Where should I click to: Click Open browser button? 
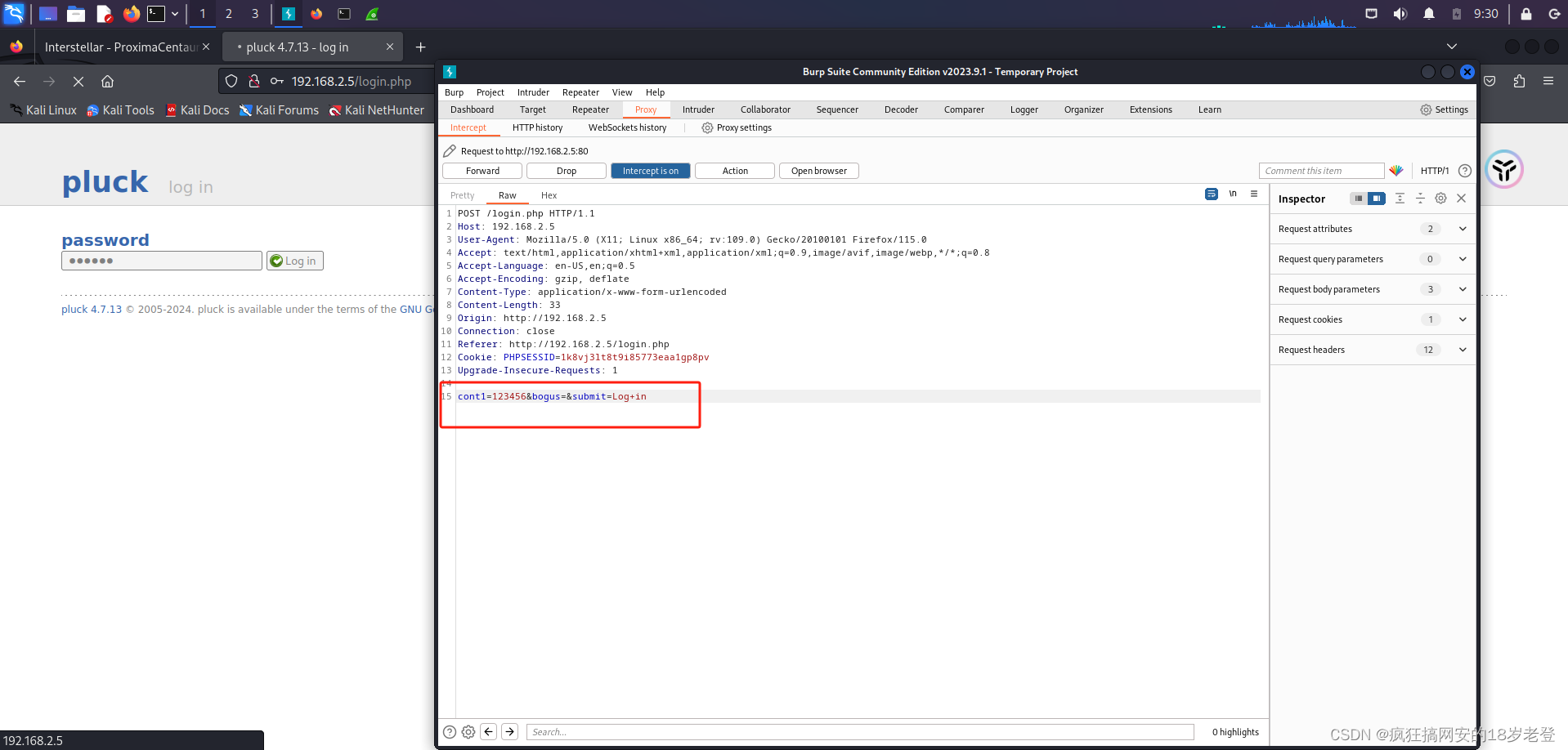(819, 171)
